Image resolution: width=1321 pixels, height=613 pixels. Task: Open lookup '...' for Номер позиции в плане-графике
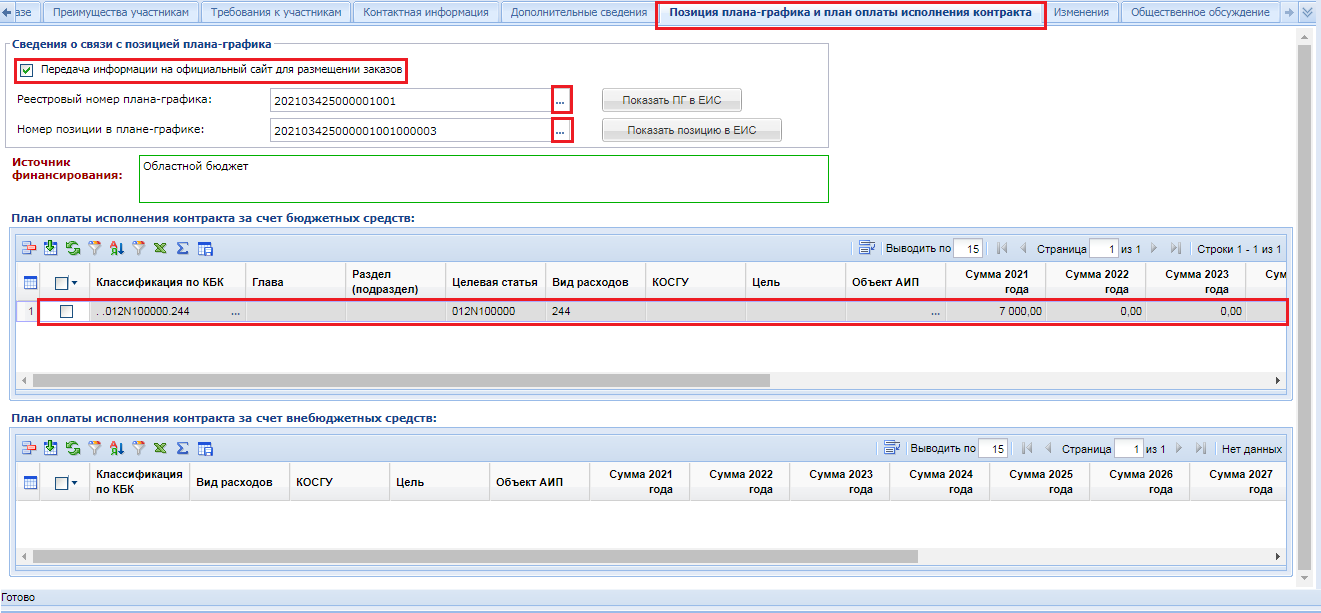tap(561, 130)
